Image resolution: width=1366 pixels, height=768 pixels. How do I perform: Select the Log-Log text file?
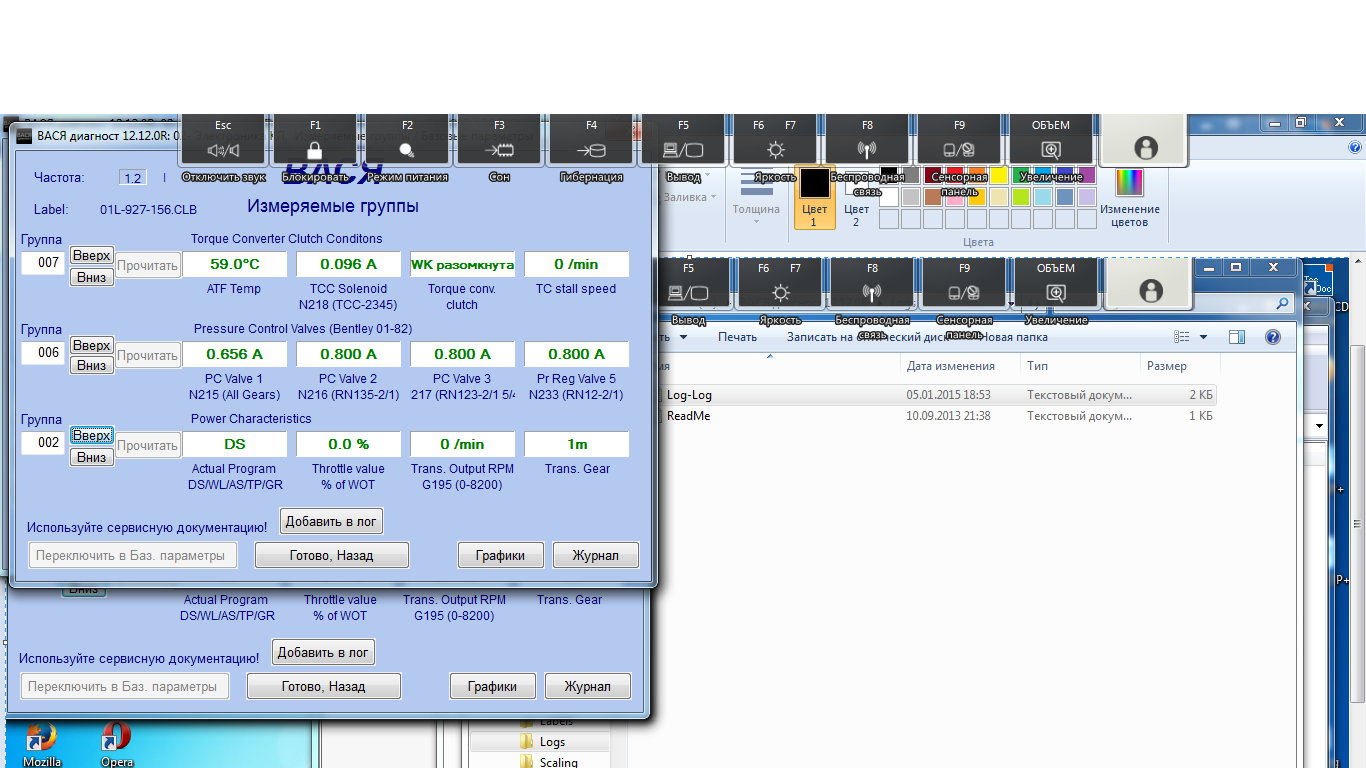coord(689,395)
